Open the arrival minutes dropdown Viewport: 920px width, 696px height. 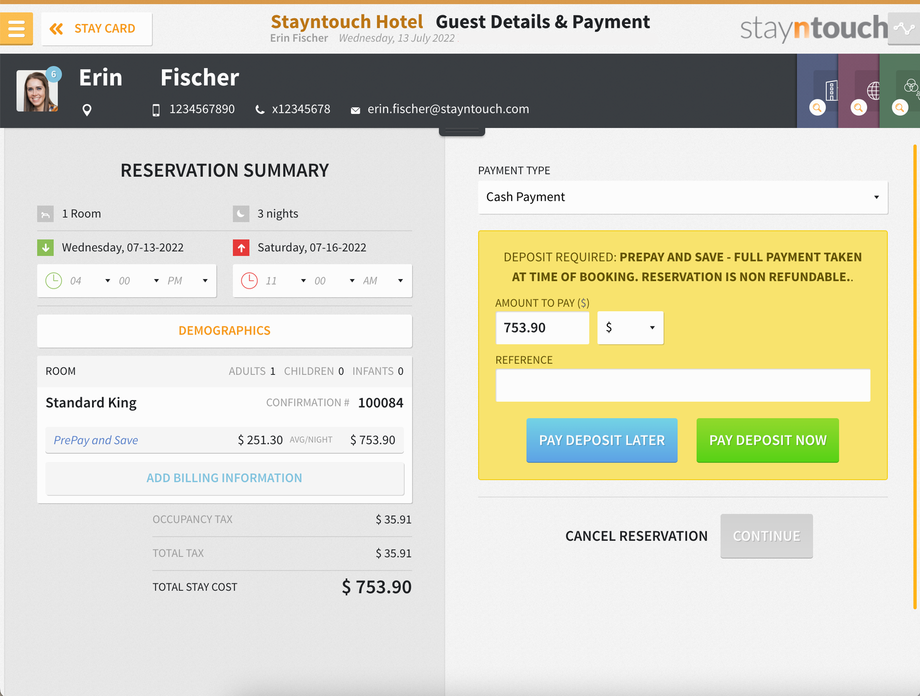click(x=138, y=281)
